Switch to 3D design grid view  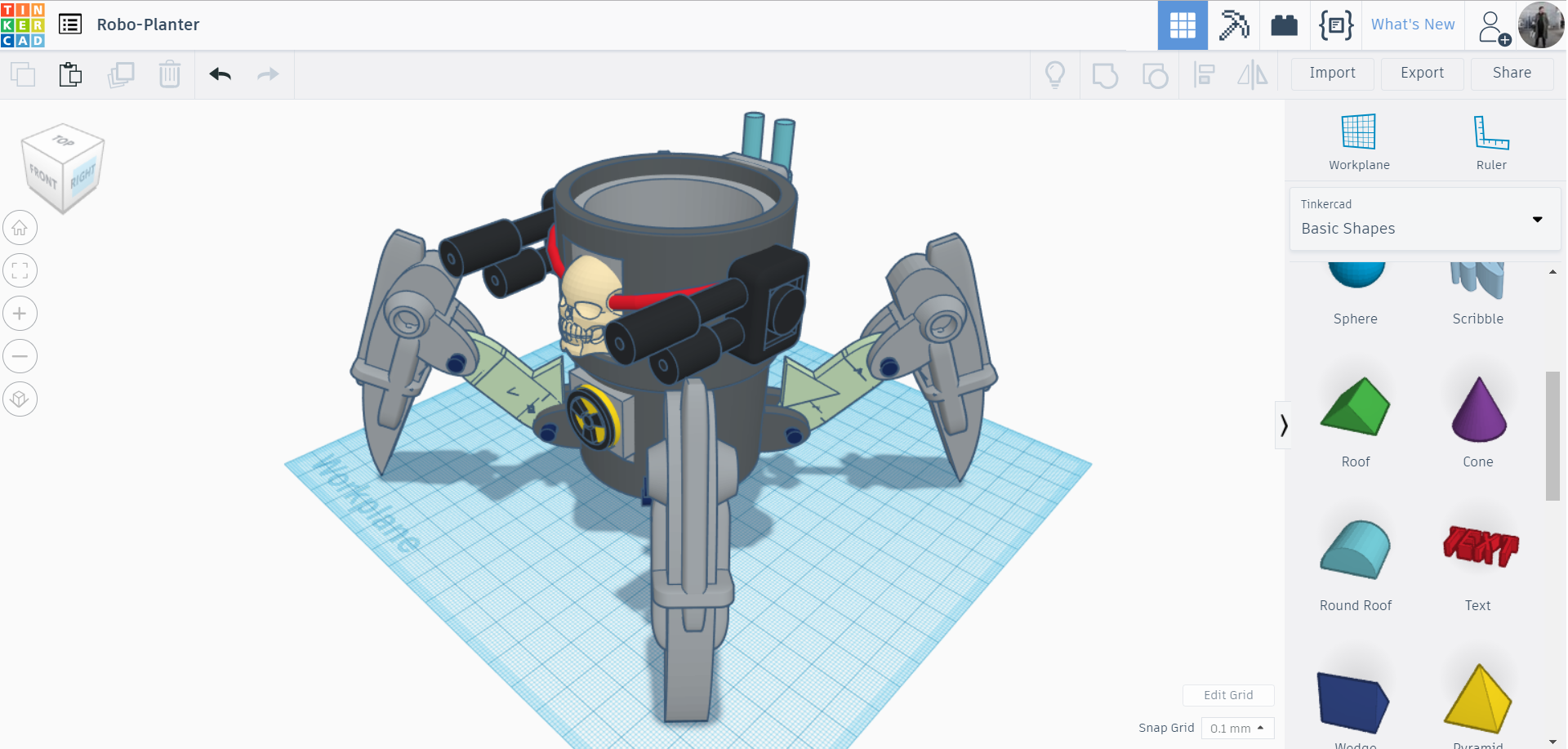[x=1183, y=25]
